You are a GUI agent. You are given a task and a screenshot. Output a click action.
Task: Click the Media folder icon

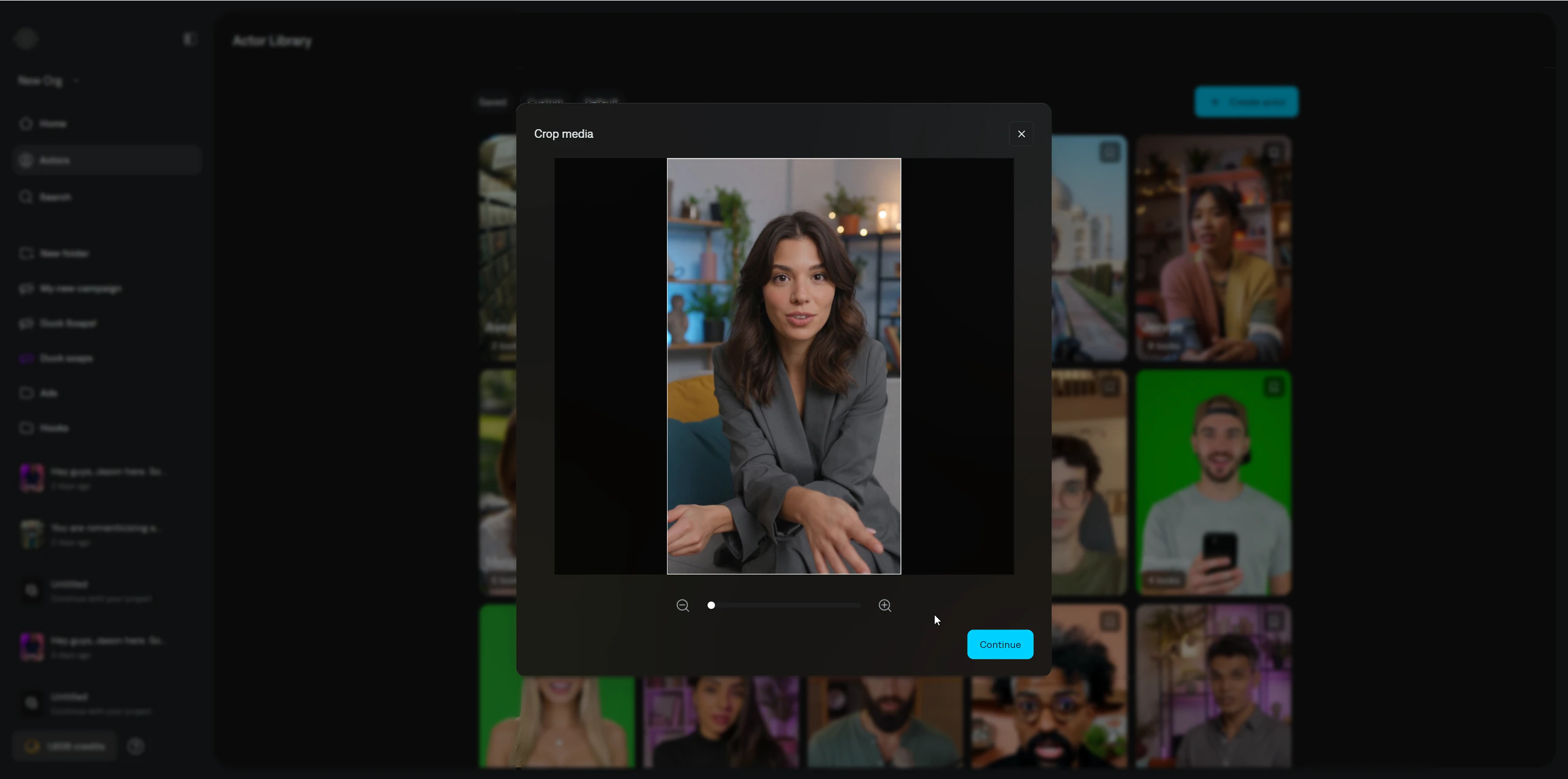(x=26, y=428)
